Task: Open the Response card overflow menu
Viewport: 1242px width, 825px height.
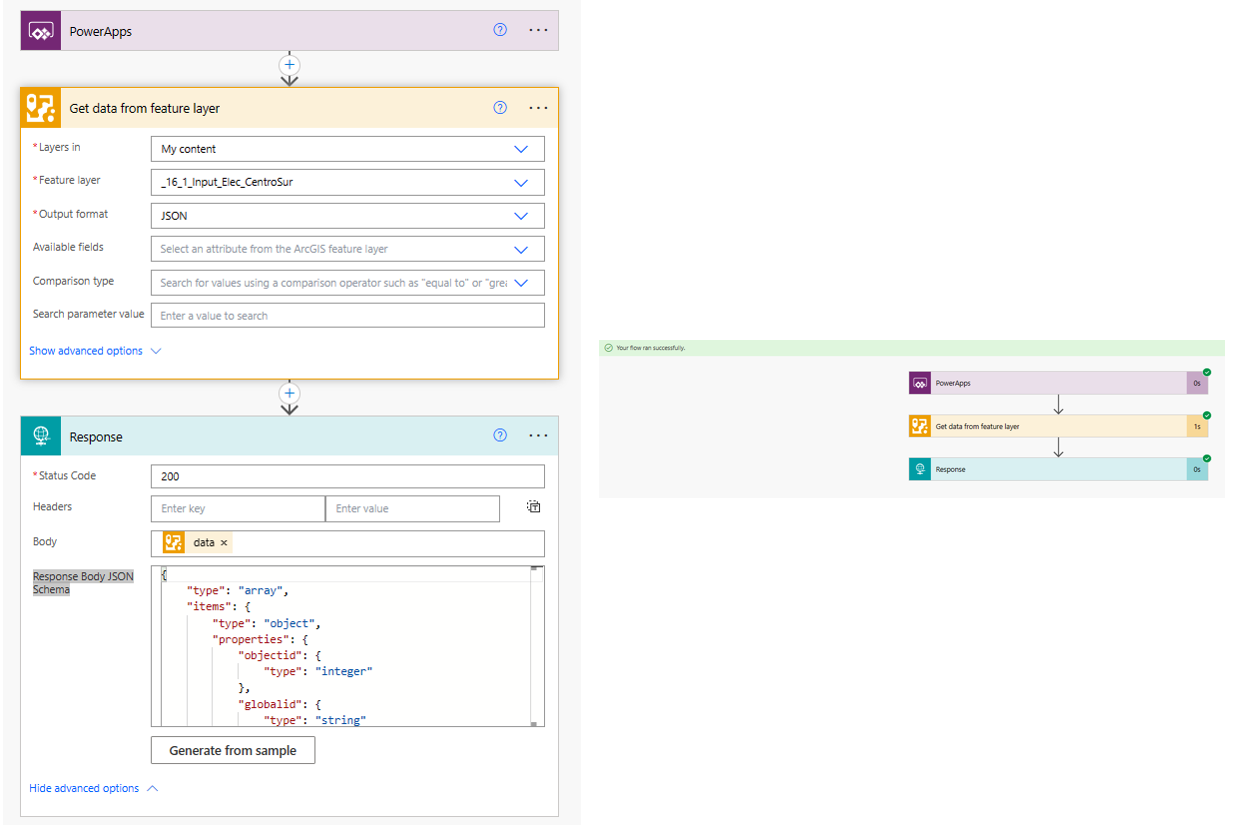Action: click(538, 435)
